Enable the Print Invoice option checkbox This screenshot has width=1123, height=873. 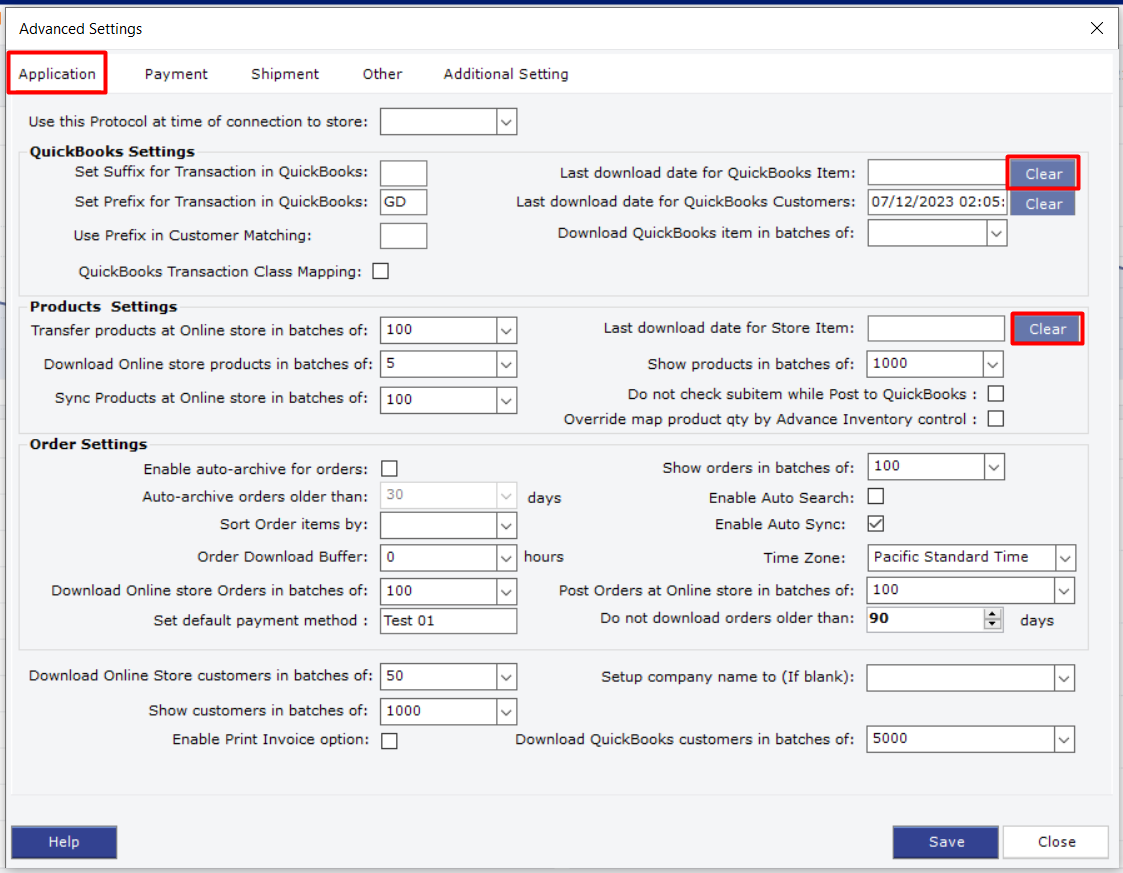click(x=389, y=741)
